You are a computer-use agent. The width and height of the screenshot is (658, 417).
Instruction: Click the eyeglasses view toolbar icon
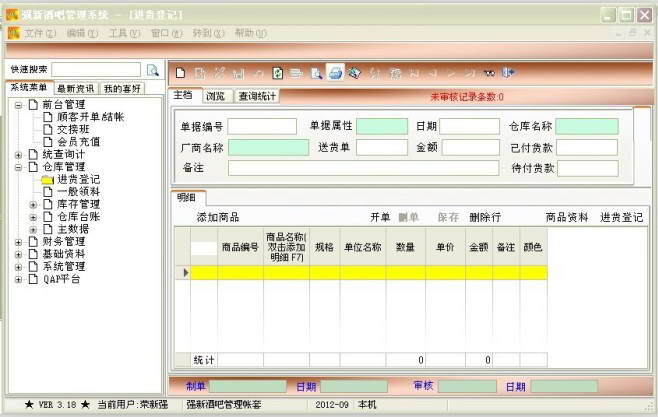point(489,73)
